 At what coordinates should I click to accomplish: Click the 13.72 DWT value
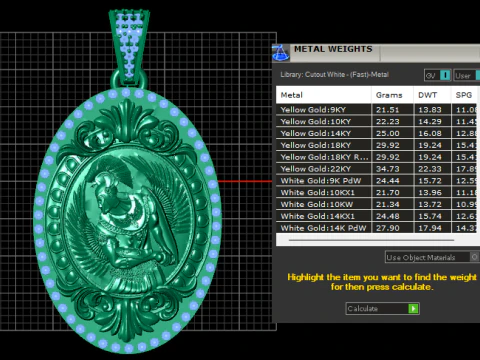click(430, 204)
